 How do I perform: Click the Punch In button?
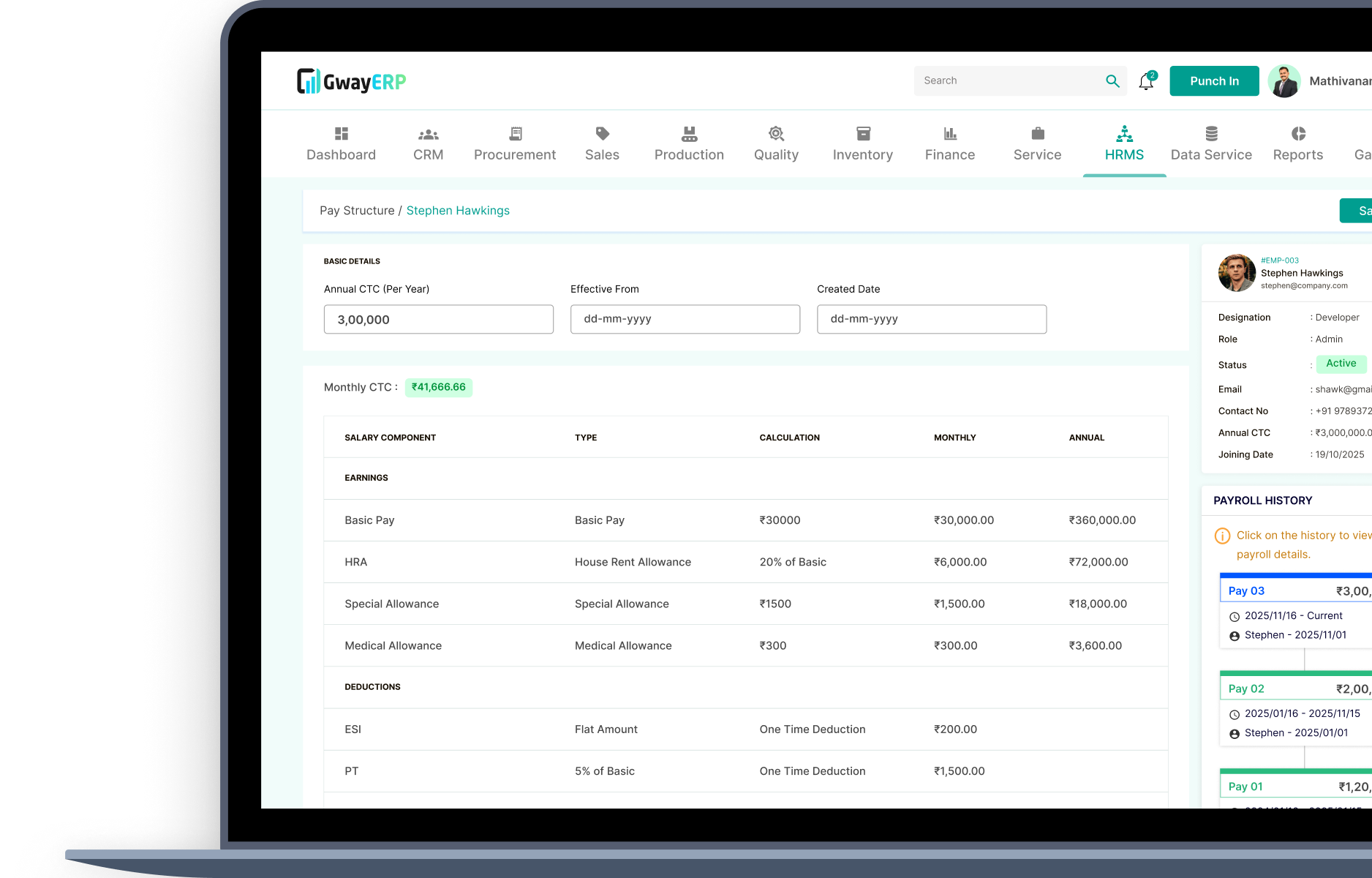point(1213,80)
